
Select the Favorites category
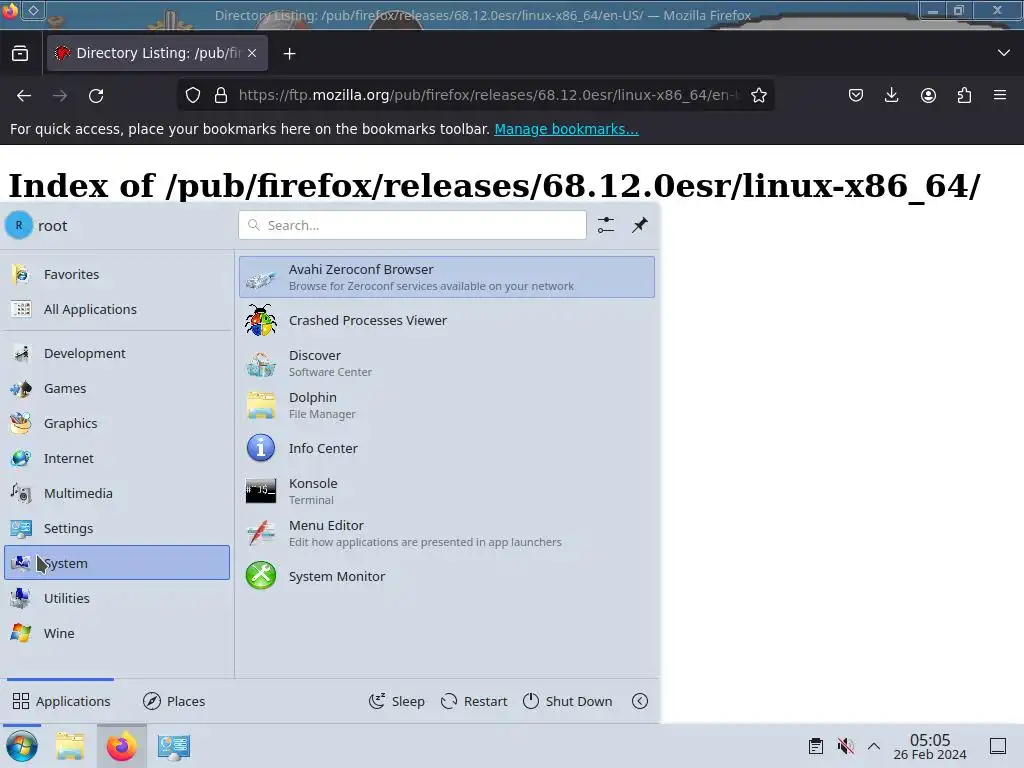117,274
